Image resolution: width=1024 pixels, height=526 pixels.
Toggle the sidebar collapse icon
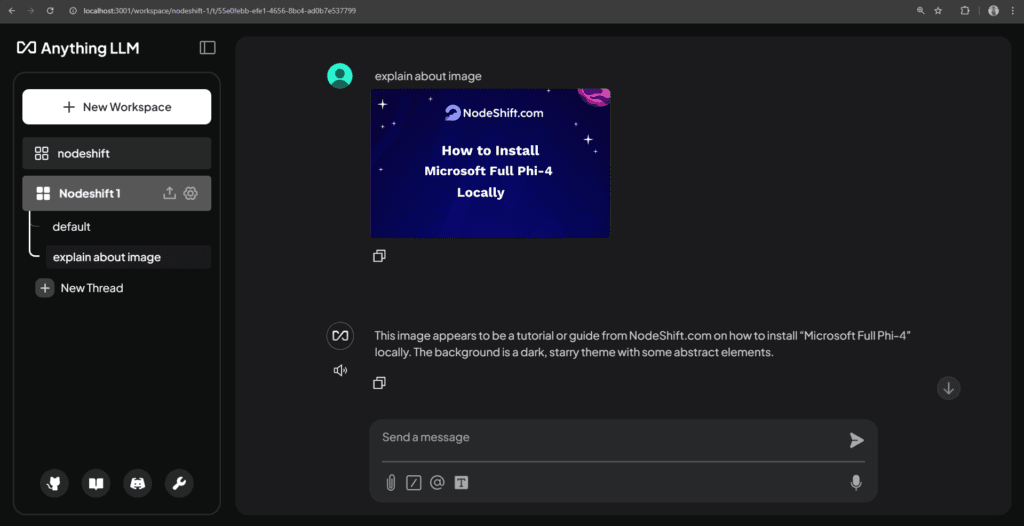click(x=208, y=48)
